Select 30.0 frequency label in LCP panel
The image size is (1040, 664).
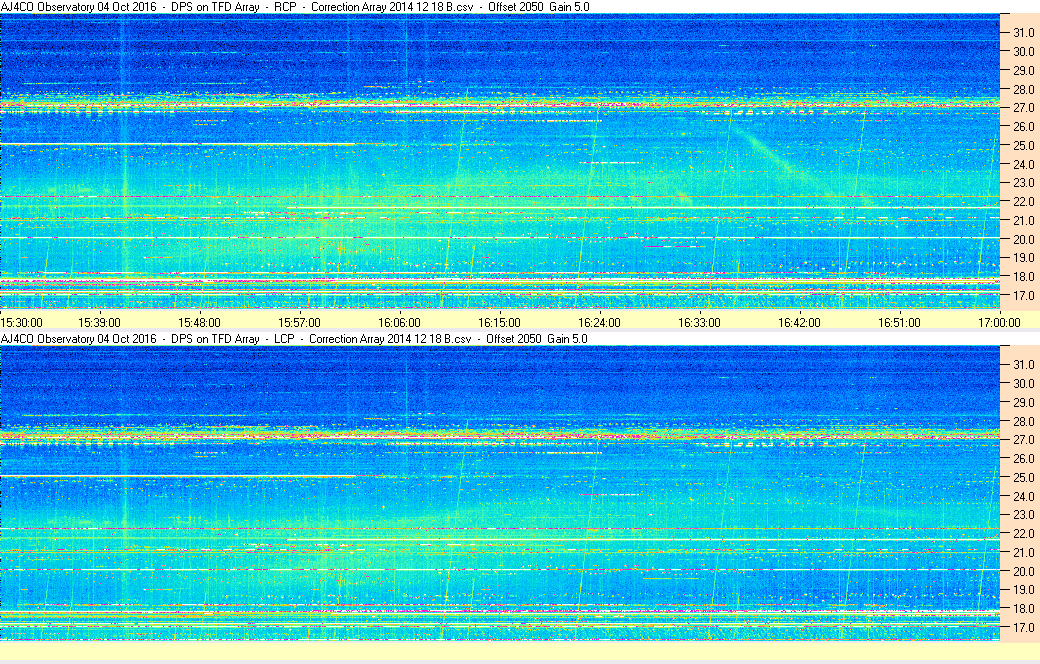[1020, 383]
